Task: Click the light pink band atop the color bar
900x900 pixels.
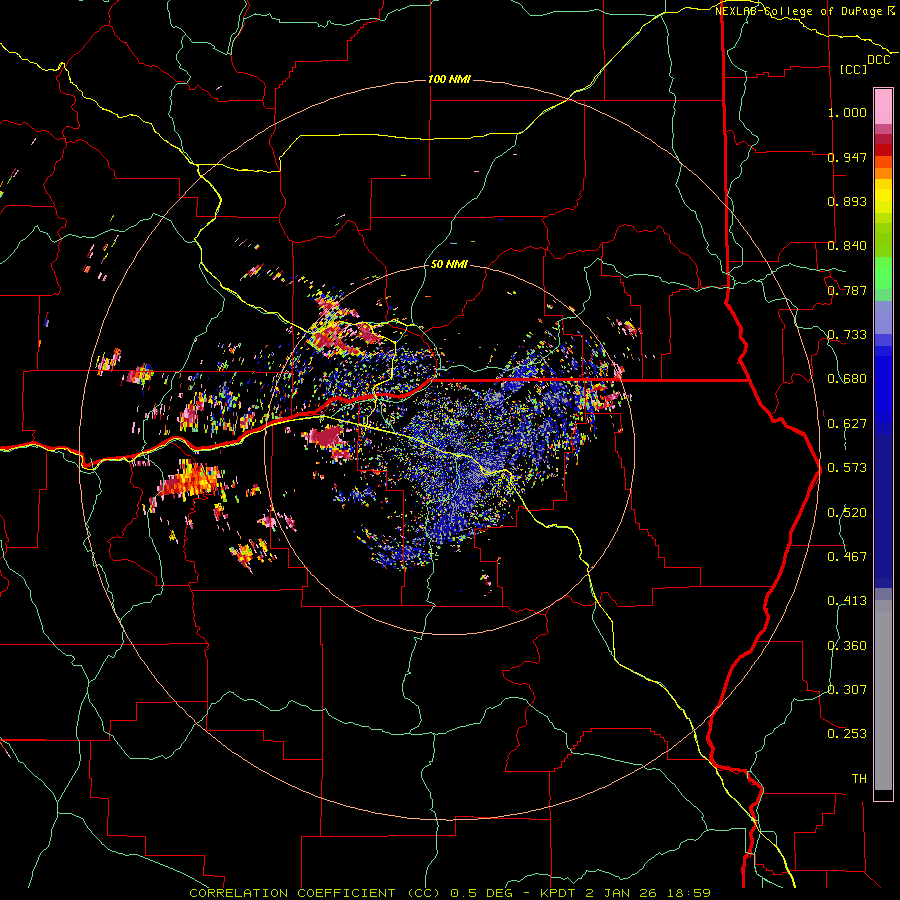Action: (883, 106)
